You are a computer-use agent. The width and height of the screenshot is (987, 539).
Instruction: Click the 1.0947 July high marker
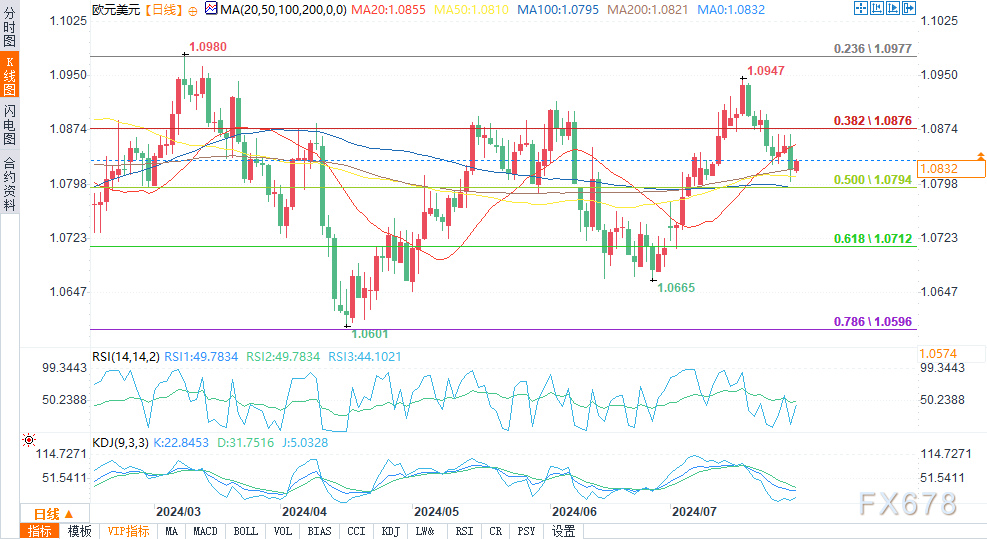pyautogui.click(x=765, y=71)
